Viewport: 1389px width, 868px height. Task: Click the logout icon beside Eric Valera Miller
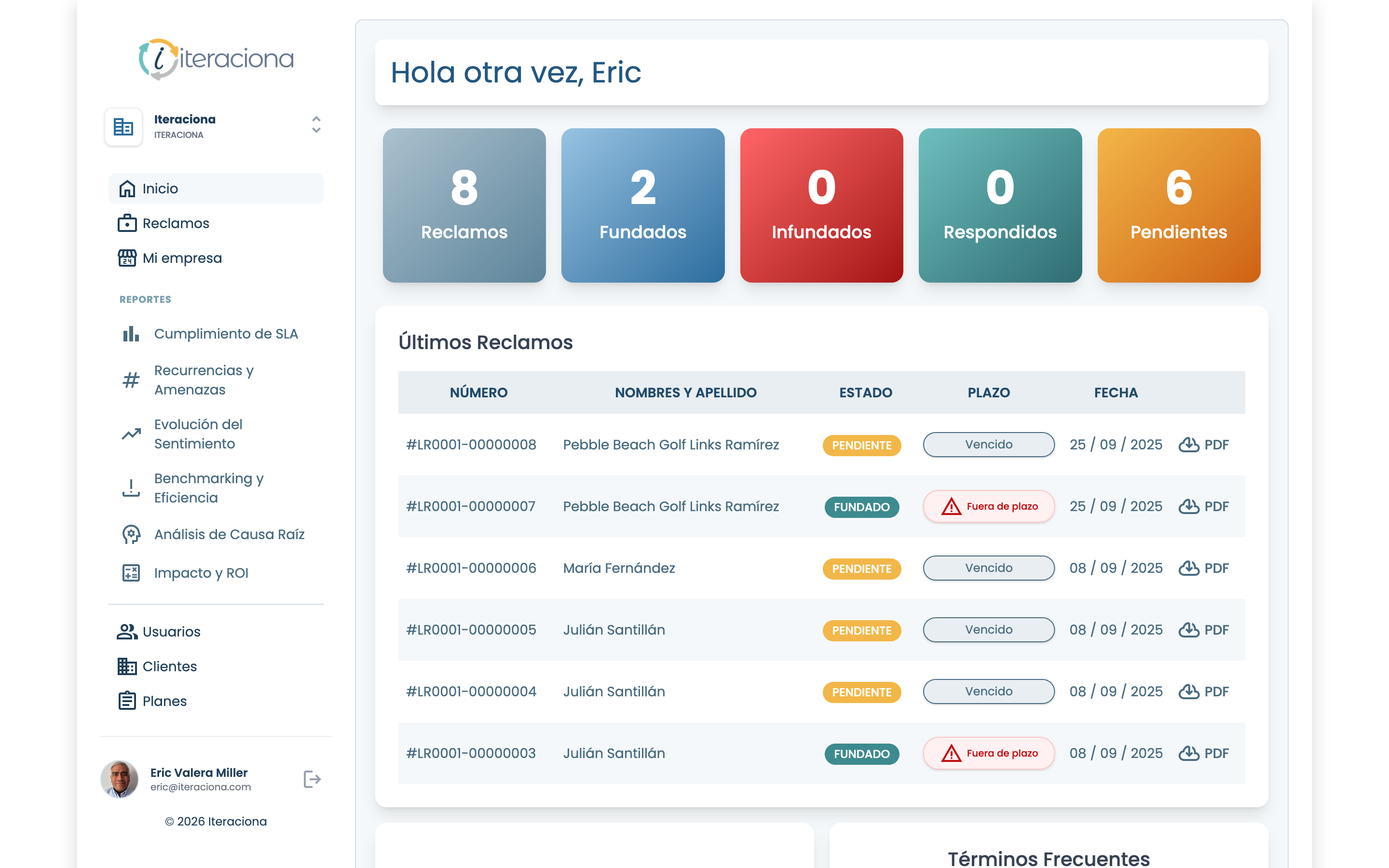[312, 779]
